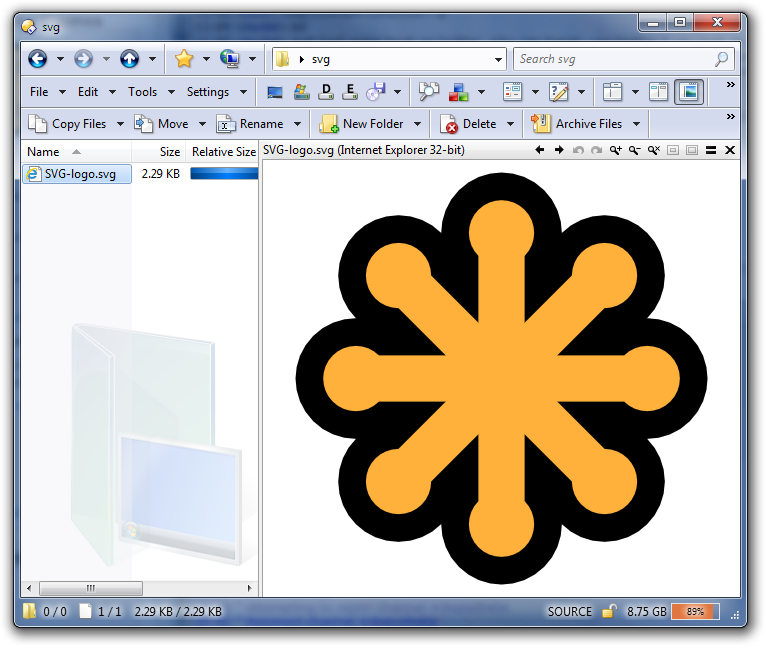Open the Windows system drive icon
This screenshot has width=765, height=647.
[302, 92]
